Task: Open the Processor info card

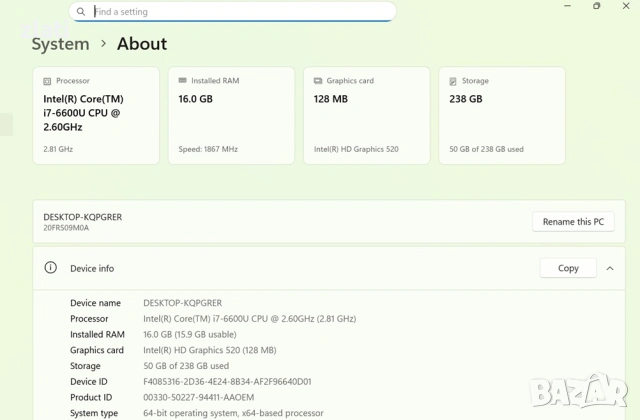Action: click(x=96, y=116)
